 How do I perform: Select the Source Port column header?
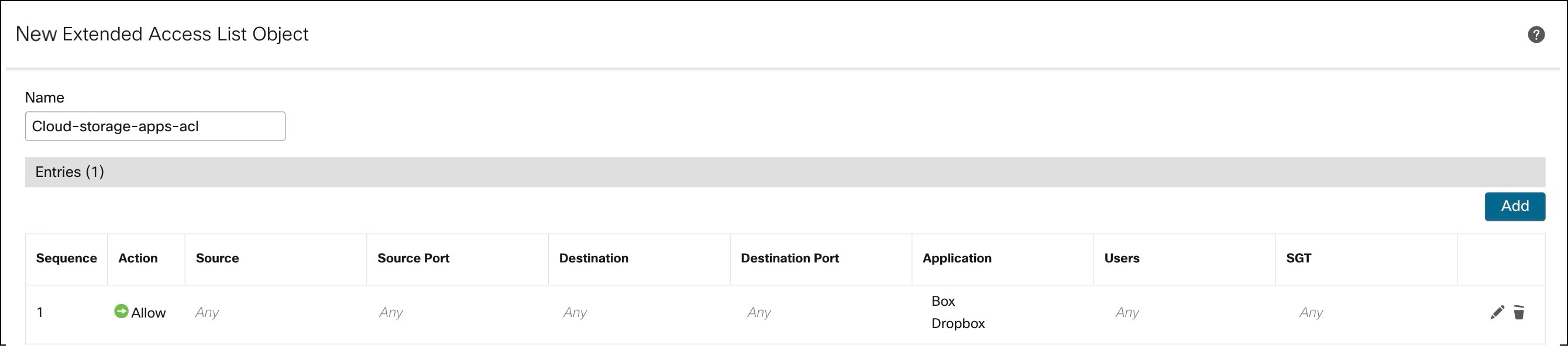[x=413, y=258]
